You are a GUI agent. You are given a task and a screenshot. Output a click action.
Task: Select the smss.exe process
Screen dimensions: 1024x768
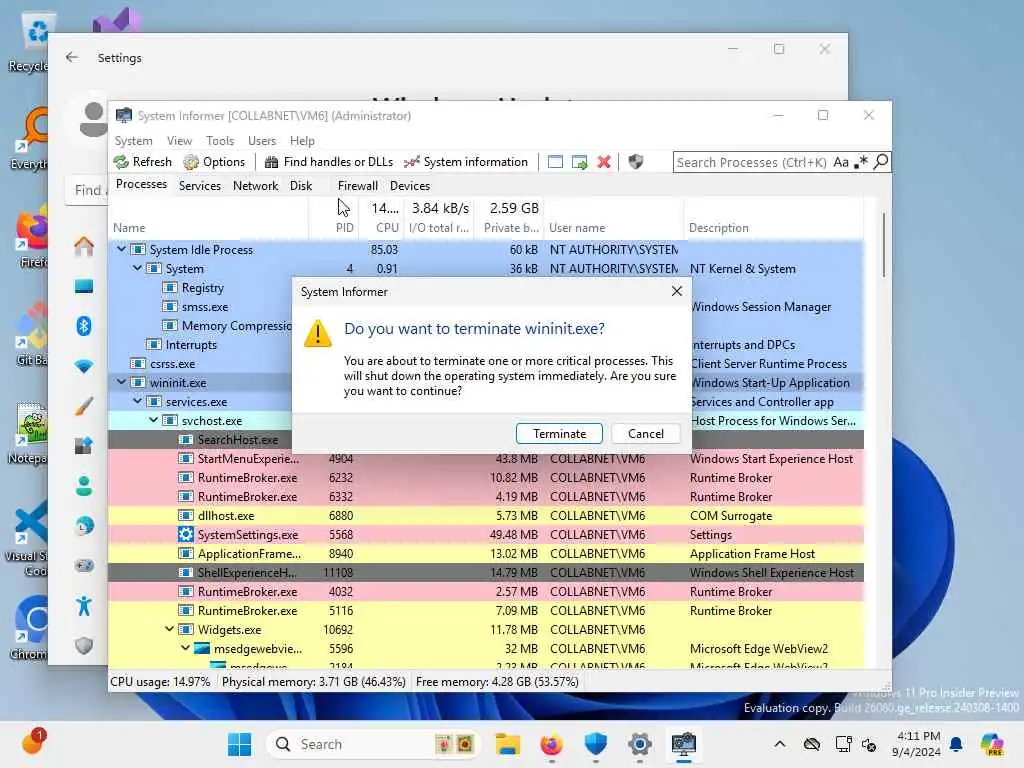click(205, 306)
